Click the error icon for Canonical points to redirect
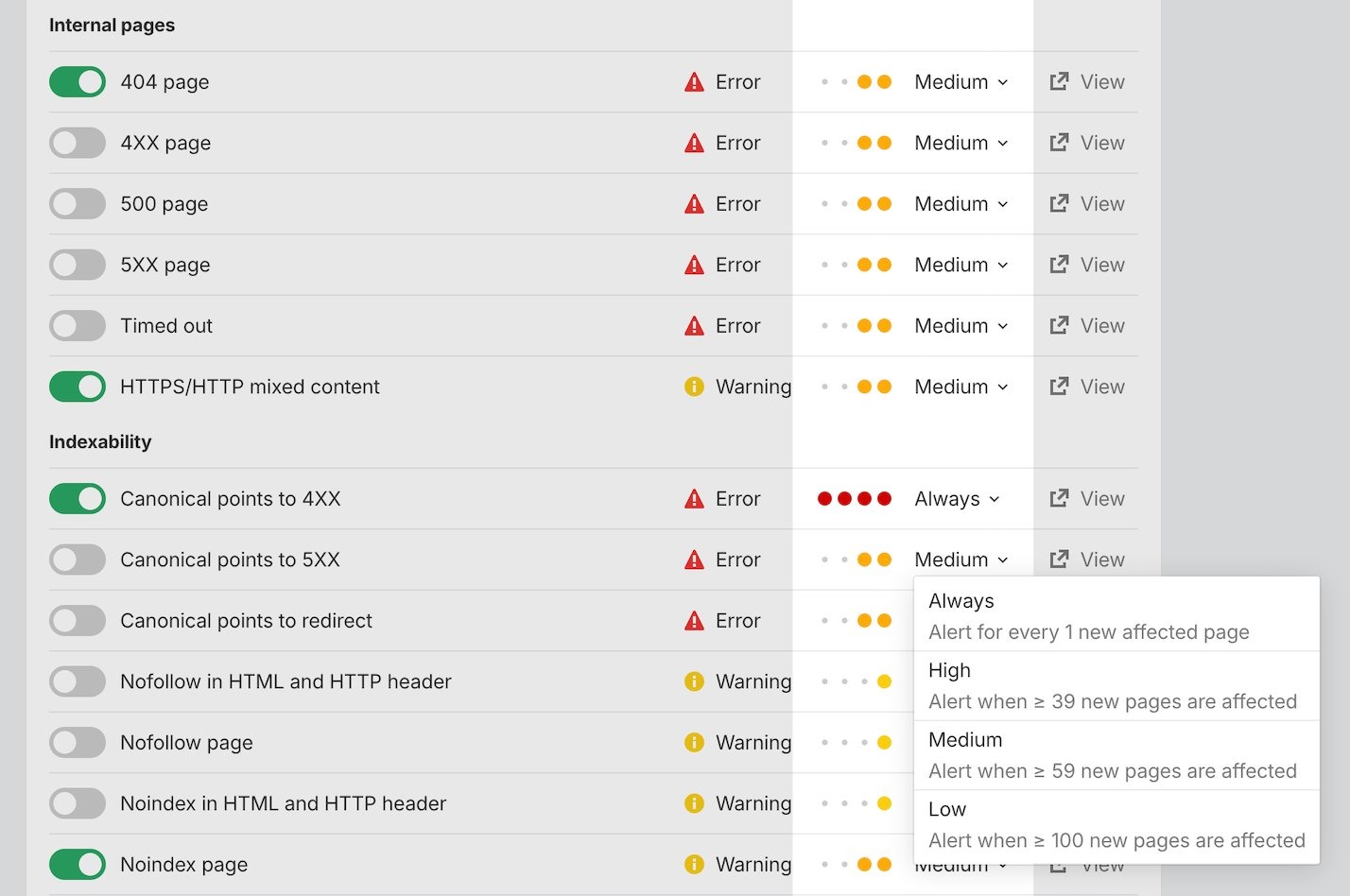This screenshot has height=896, width=1350. click(694, 621)
